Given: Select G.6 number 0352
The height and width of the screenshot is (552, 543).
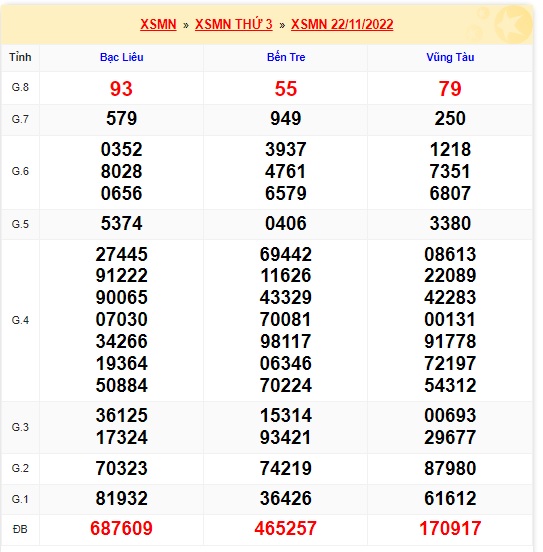Looking at the screenshot, I should tap(121, 149).
